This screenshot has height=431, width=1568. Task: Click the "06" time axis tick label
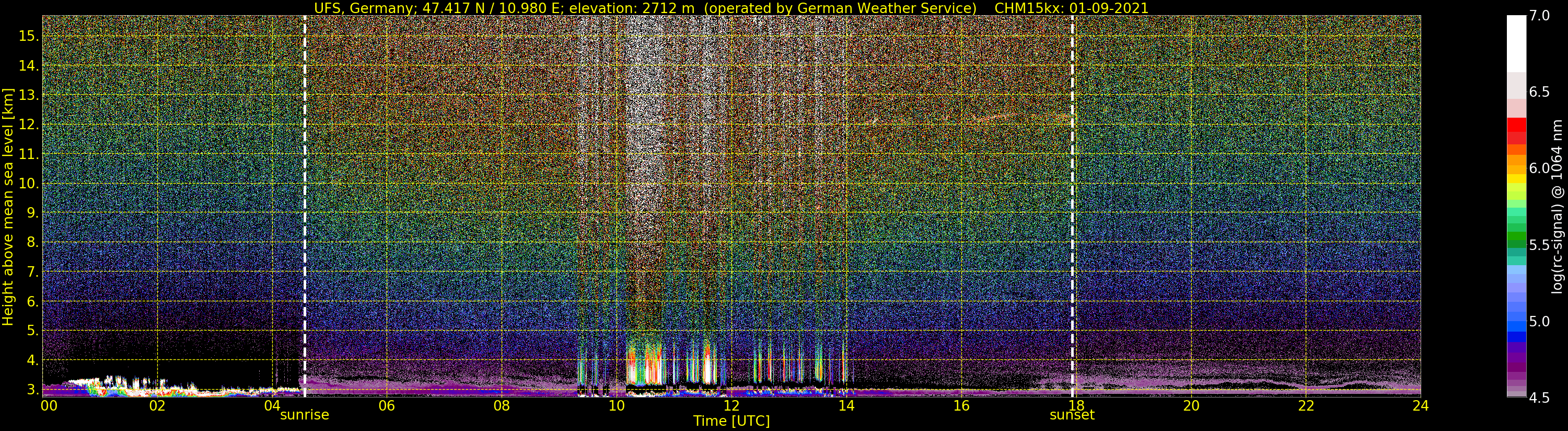pyautogui.click(x=387, y=406)
